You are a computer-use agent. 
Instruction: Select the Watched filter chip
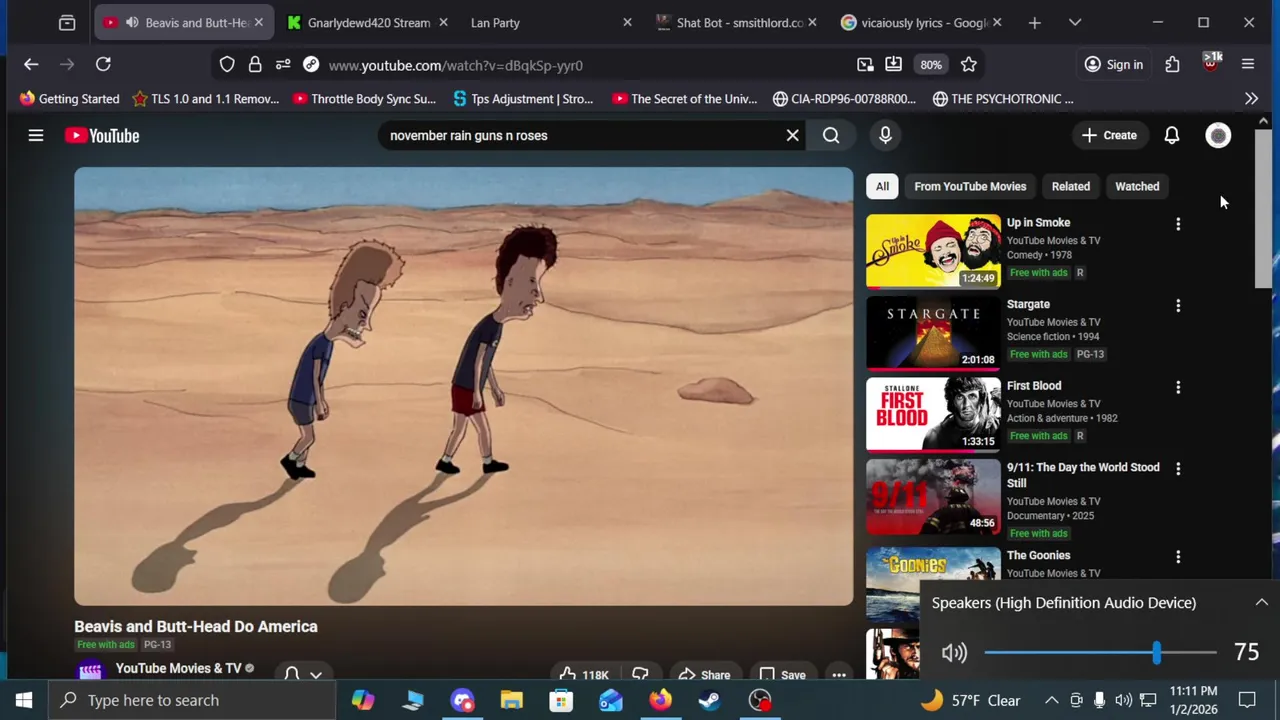click(1137, 186)
